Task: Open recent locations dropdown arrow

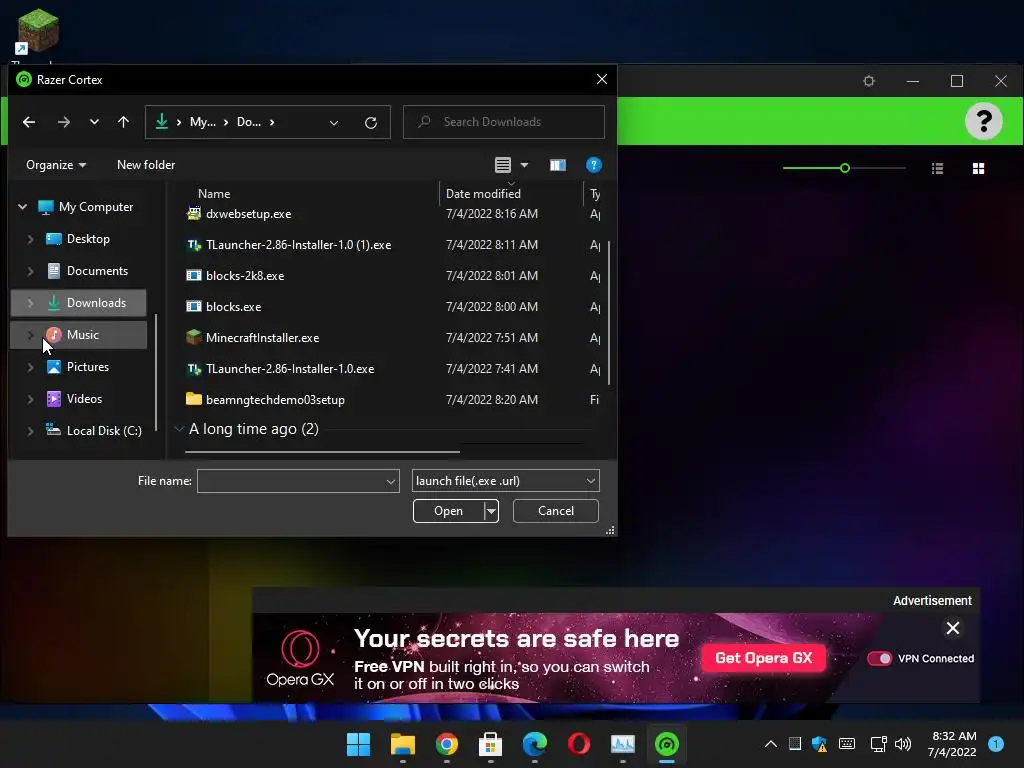Action: (94, 122)
